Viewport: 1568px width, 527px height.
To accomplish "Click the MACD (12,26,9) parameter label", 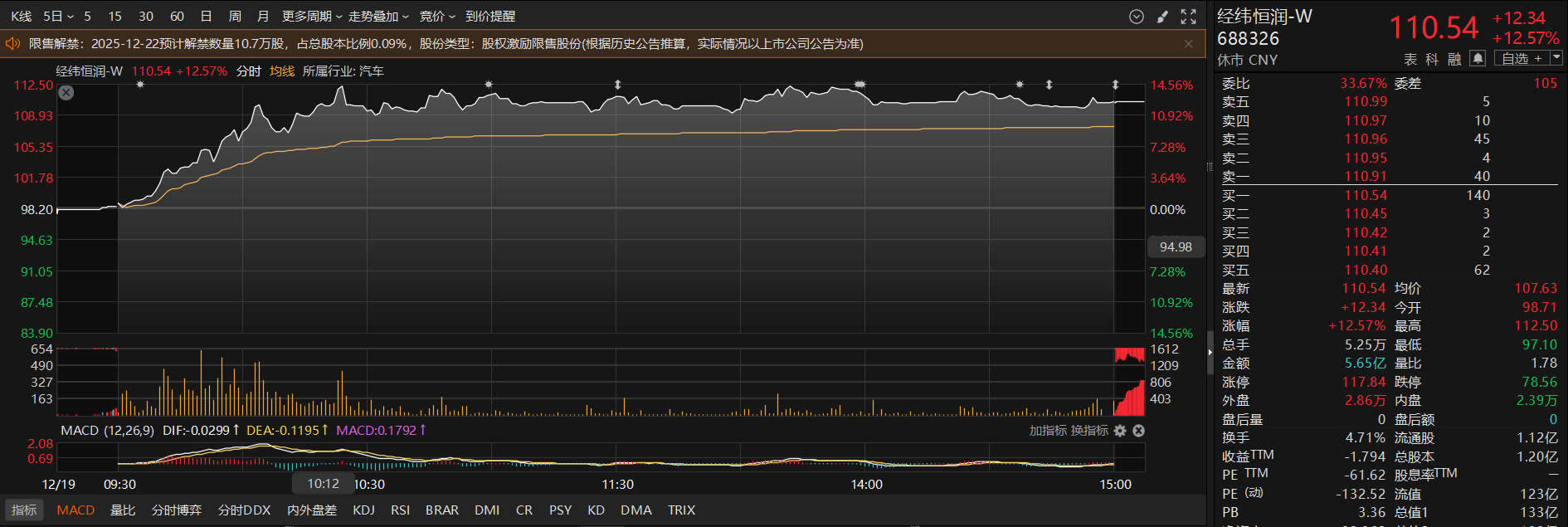I will pyautogui.click(x=107, y=431).
